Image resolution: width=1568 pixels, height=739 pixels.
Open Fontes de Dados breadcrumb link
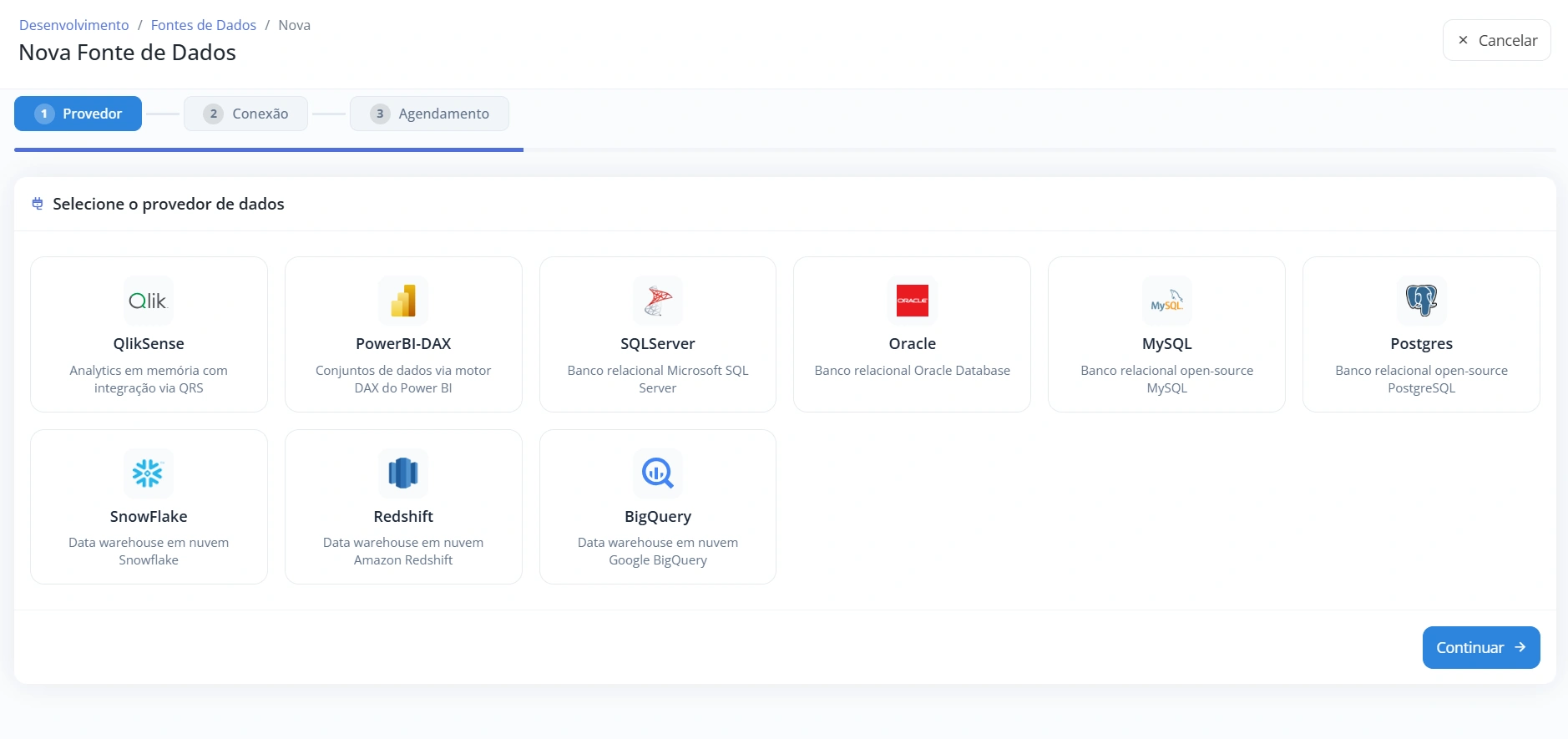point(204,25)
